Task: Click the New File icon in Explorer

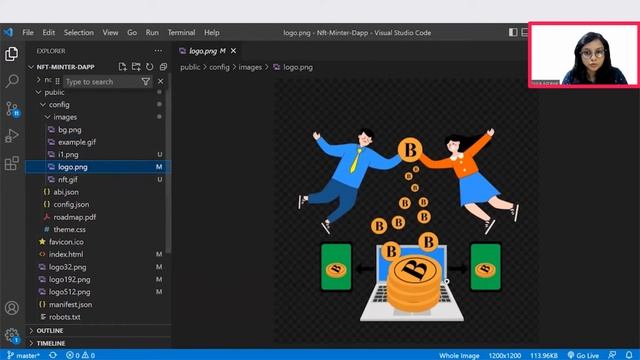Action: coord(122,67)
